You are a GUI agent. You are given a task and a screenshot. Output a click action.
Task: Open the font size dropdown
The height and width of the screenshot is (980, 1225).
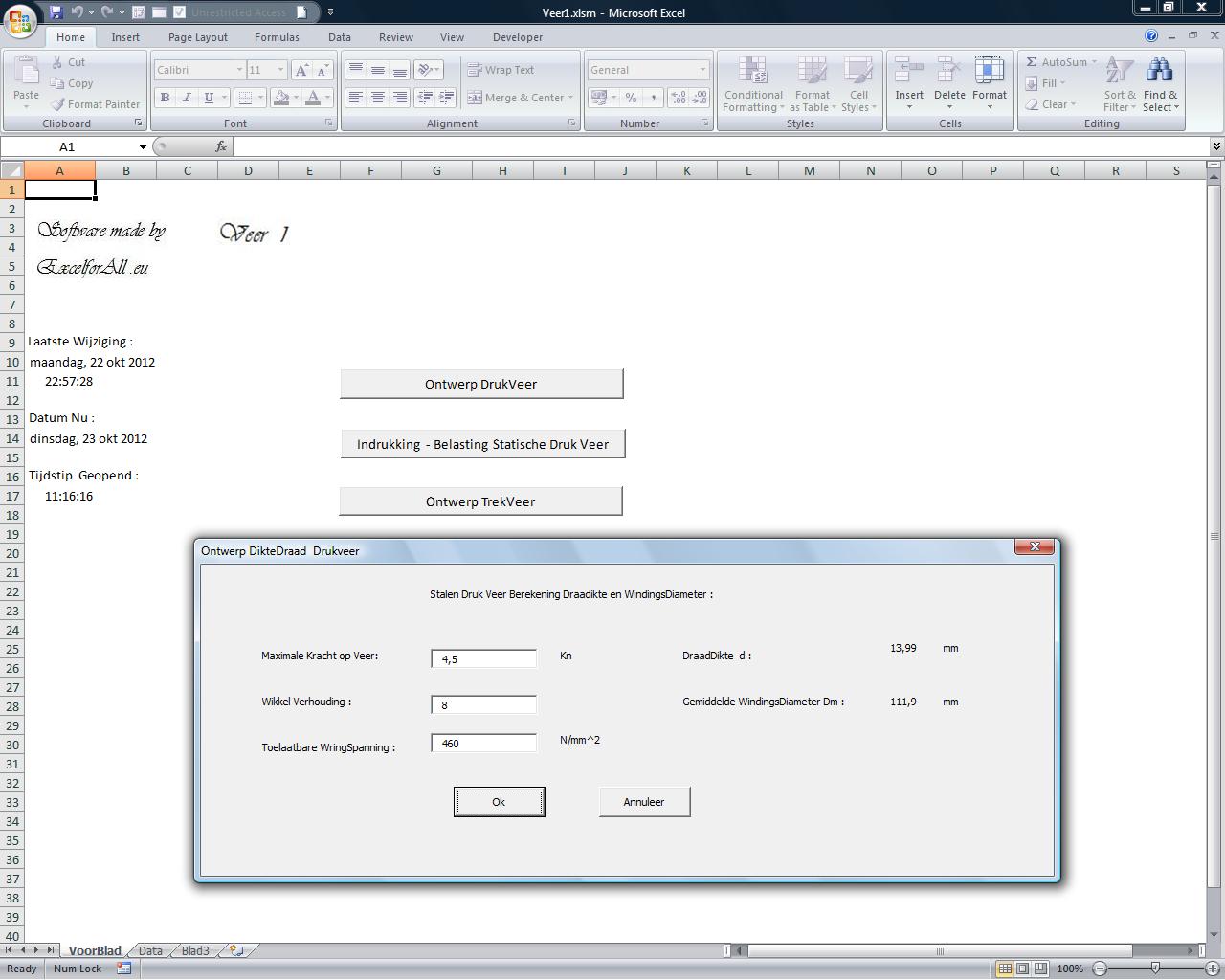pos(280,70)
